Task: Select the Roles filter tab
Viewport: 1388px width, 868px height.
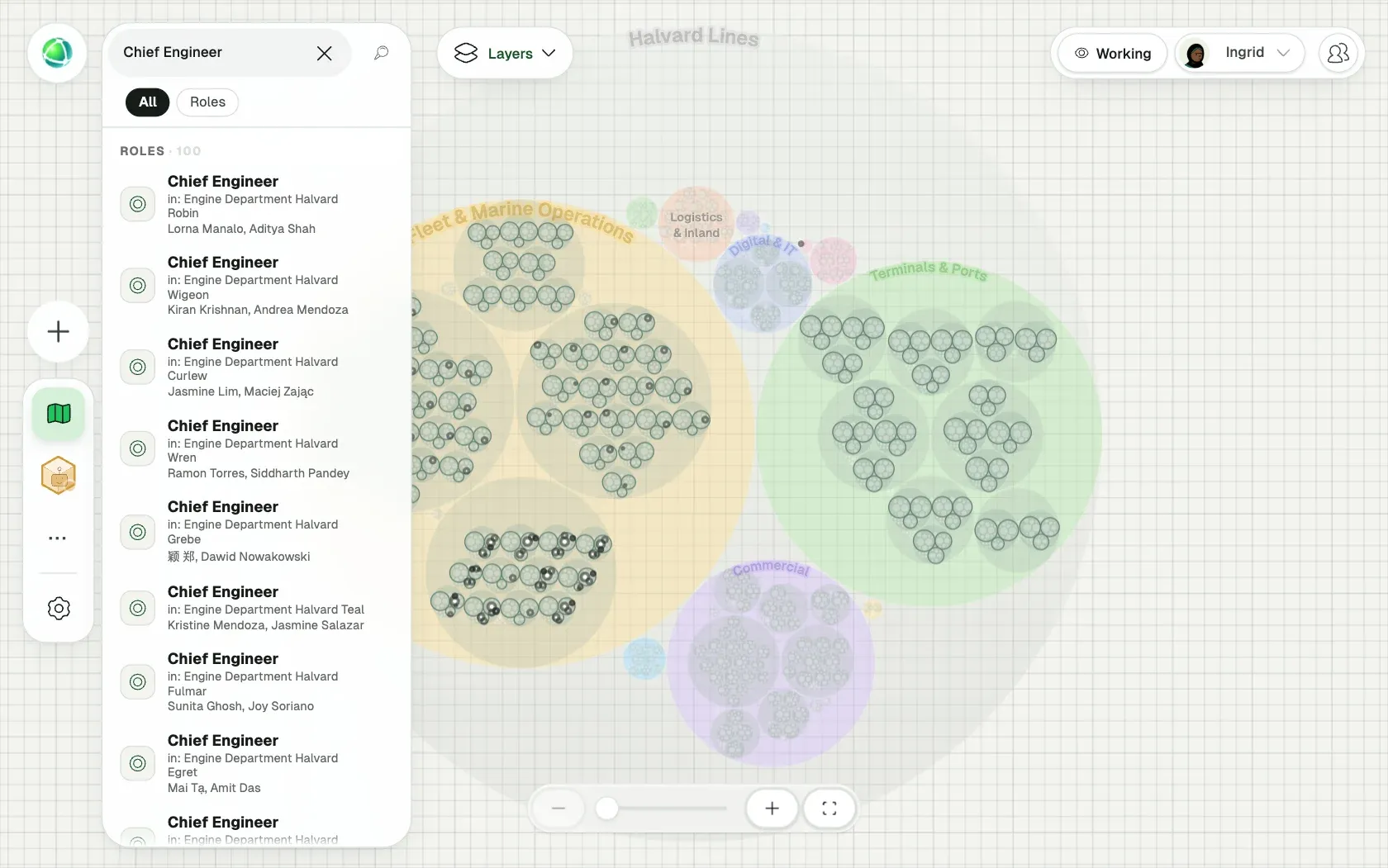Action: tap(207, 102)
